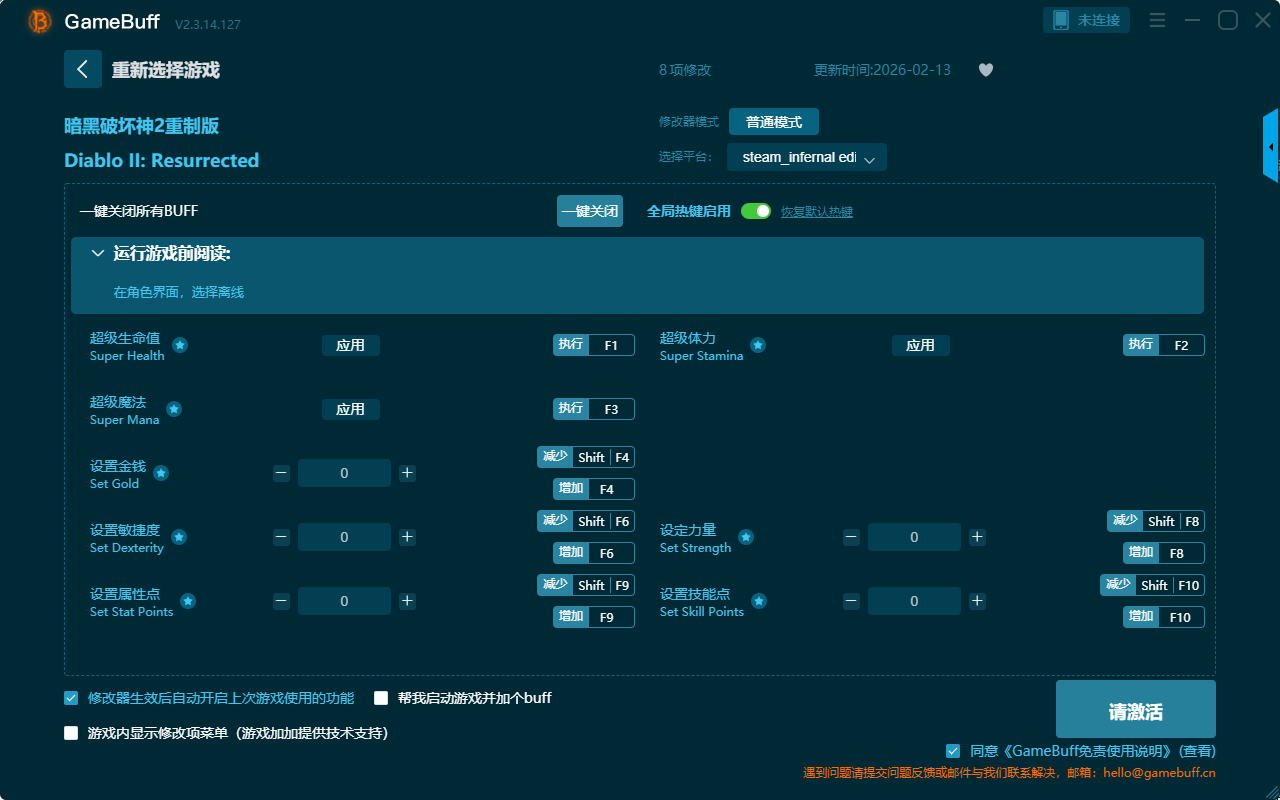
Task: Click the back arrow to reselect game
Action: point(83,69)
